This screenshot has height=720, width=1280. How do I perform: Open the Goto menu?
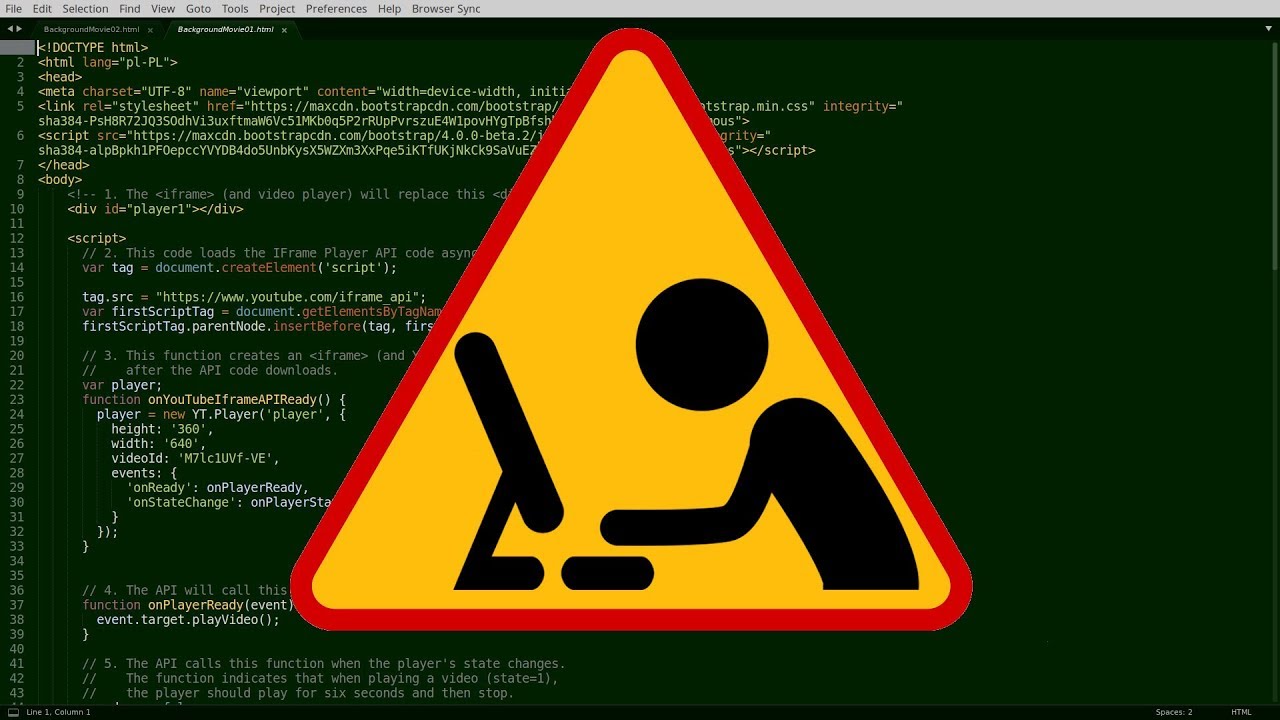click(x=198, y=8)
